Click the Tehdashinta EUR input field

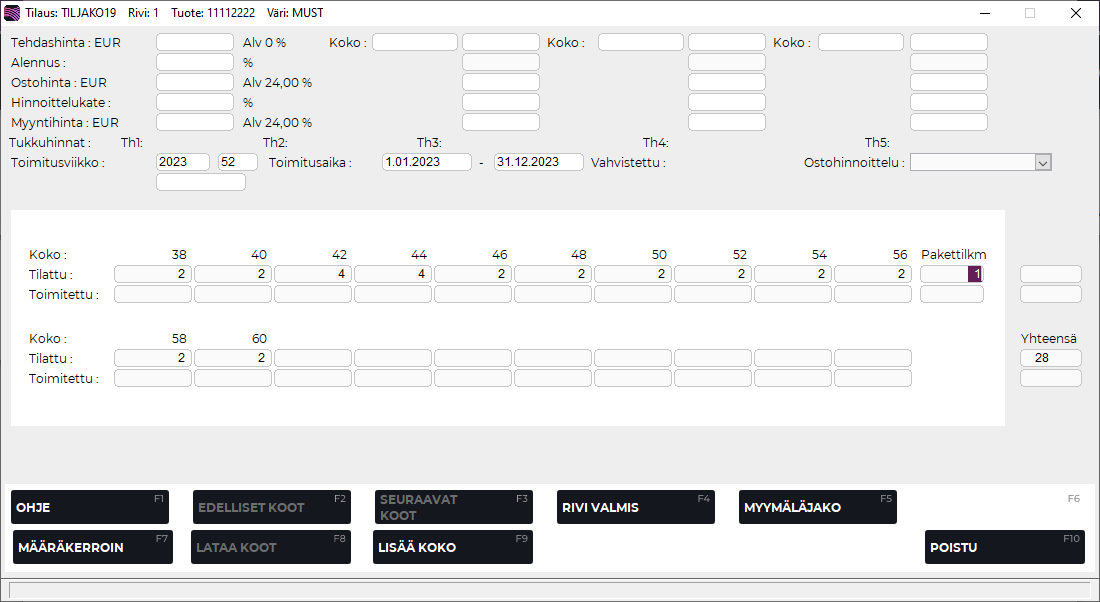pos(195,42)
